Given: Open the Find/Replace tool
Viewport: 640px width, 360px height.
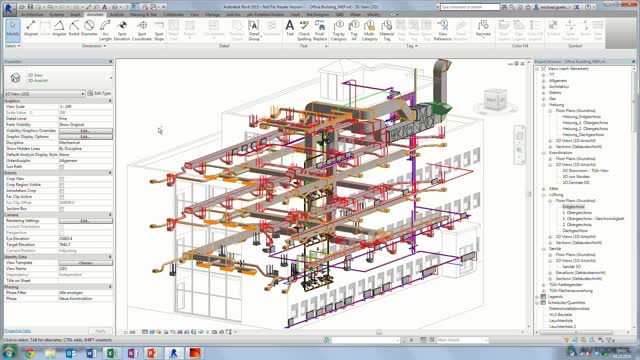Looking at the screenshot, I should coord(320,30).
